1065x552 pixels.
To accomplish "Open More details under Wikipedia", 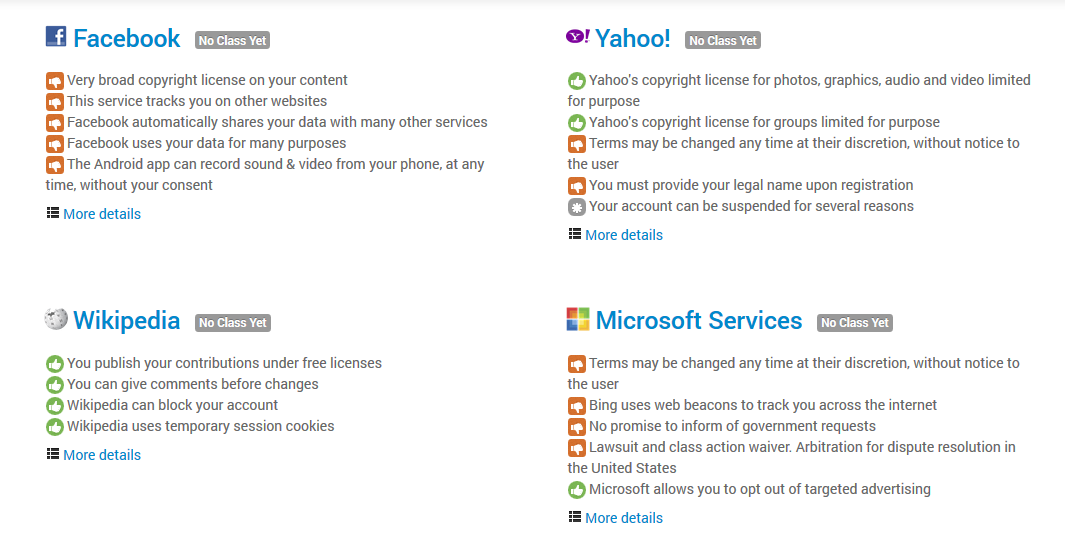I will pos(102,455).
